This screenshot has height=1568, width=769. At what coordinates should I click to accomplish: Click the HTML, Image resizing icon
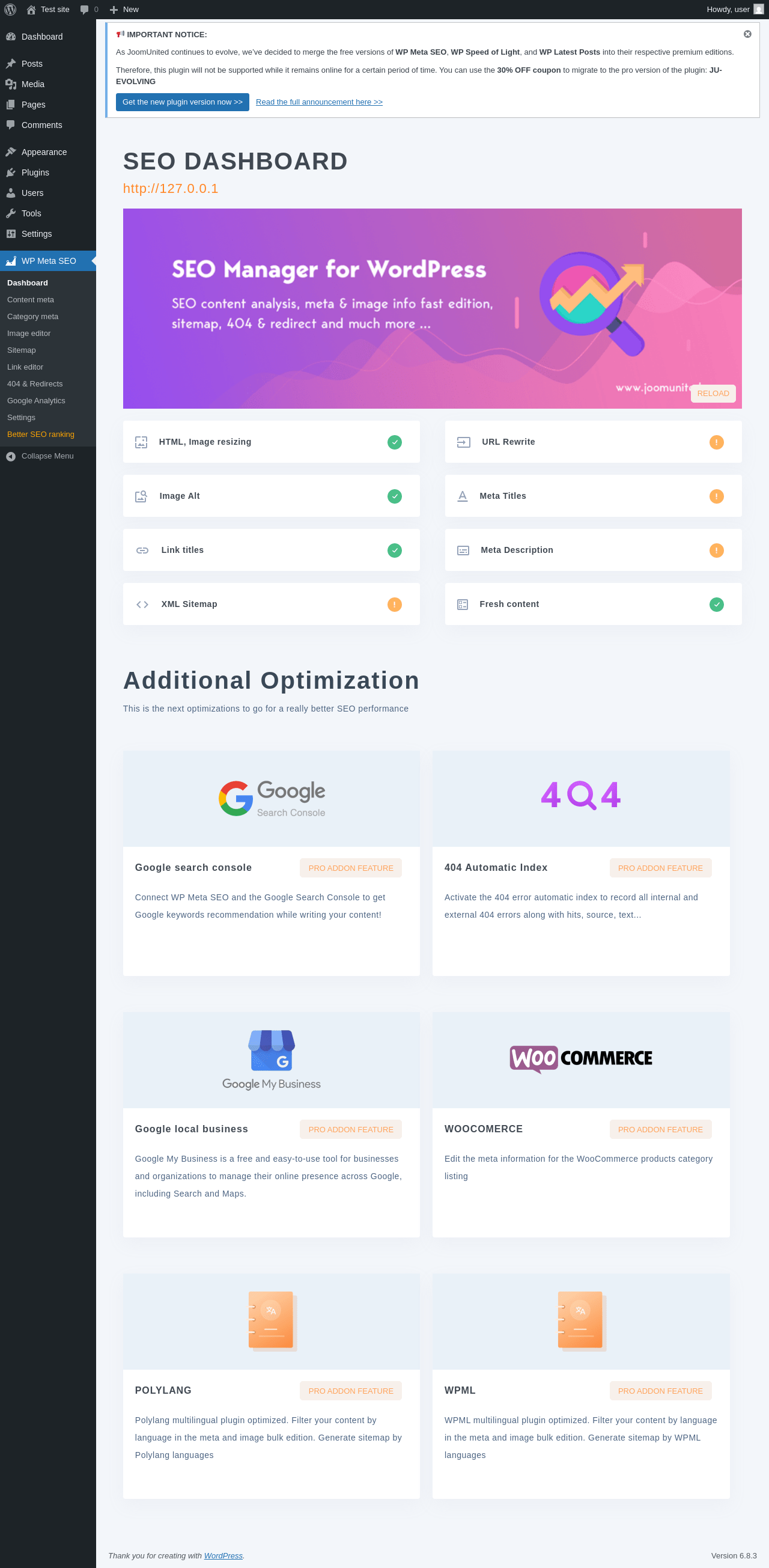coord(141,442)
